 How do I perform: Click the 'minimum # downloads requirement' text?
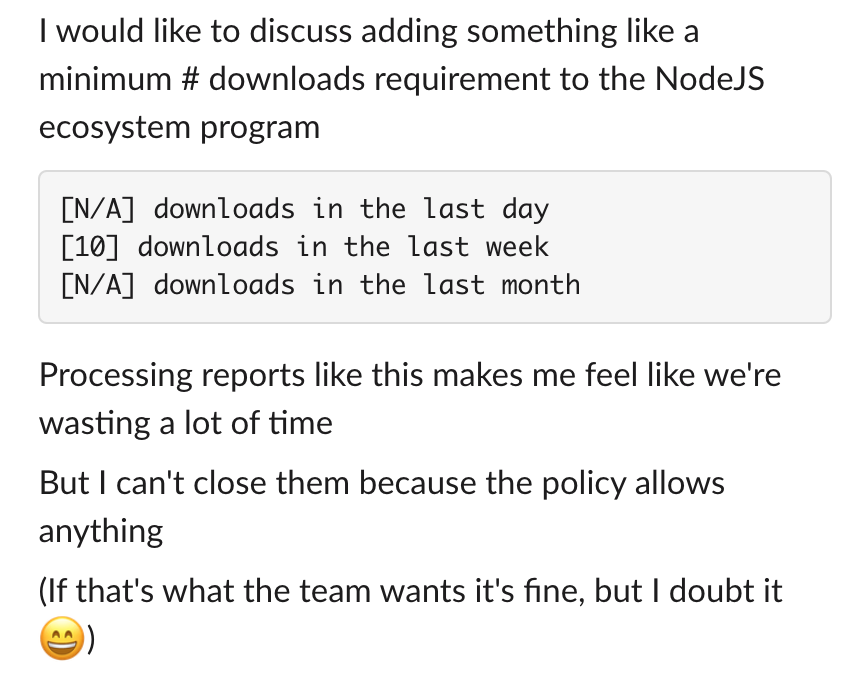coord(295,79)
